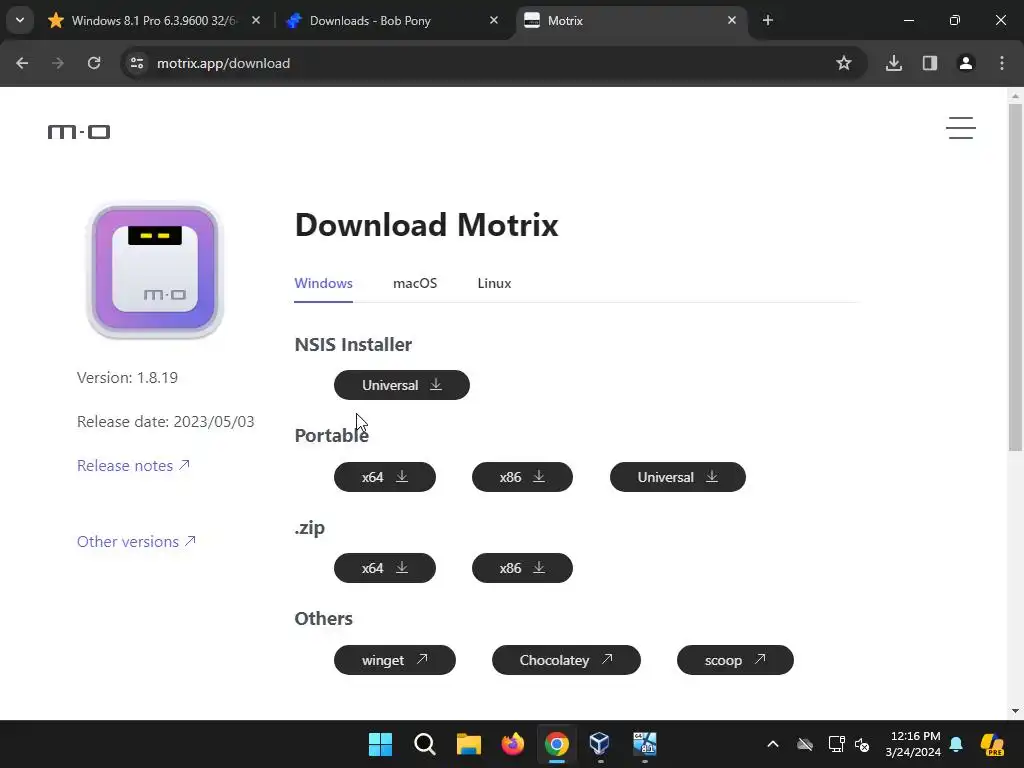The image size is (1024, 768).
Task: Open the Motrix hamburger menu
Action: [961, 128]
